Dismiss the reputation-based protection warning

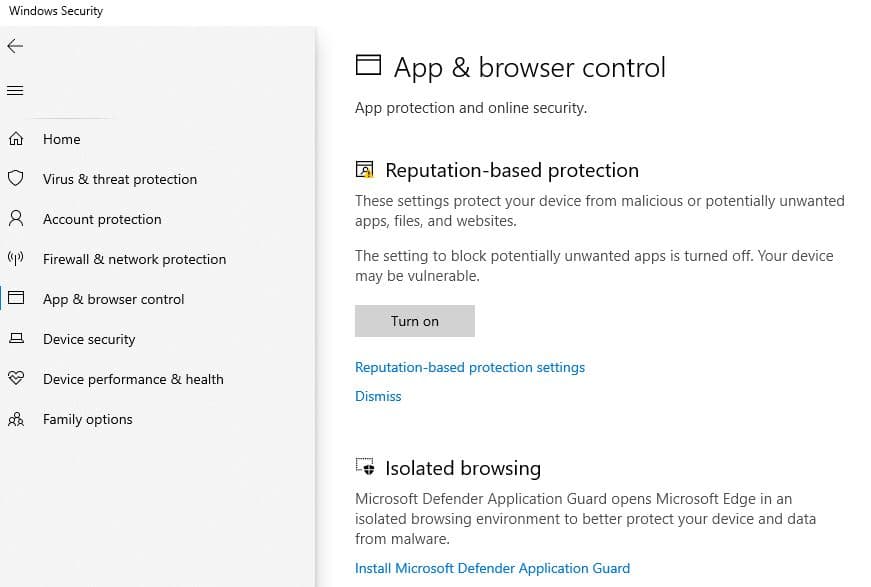tap(378, 396)
